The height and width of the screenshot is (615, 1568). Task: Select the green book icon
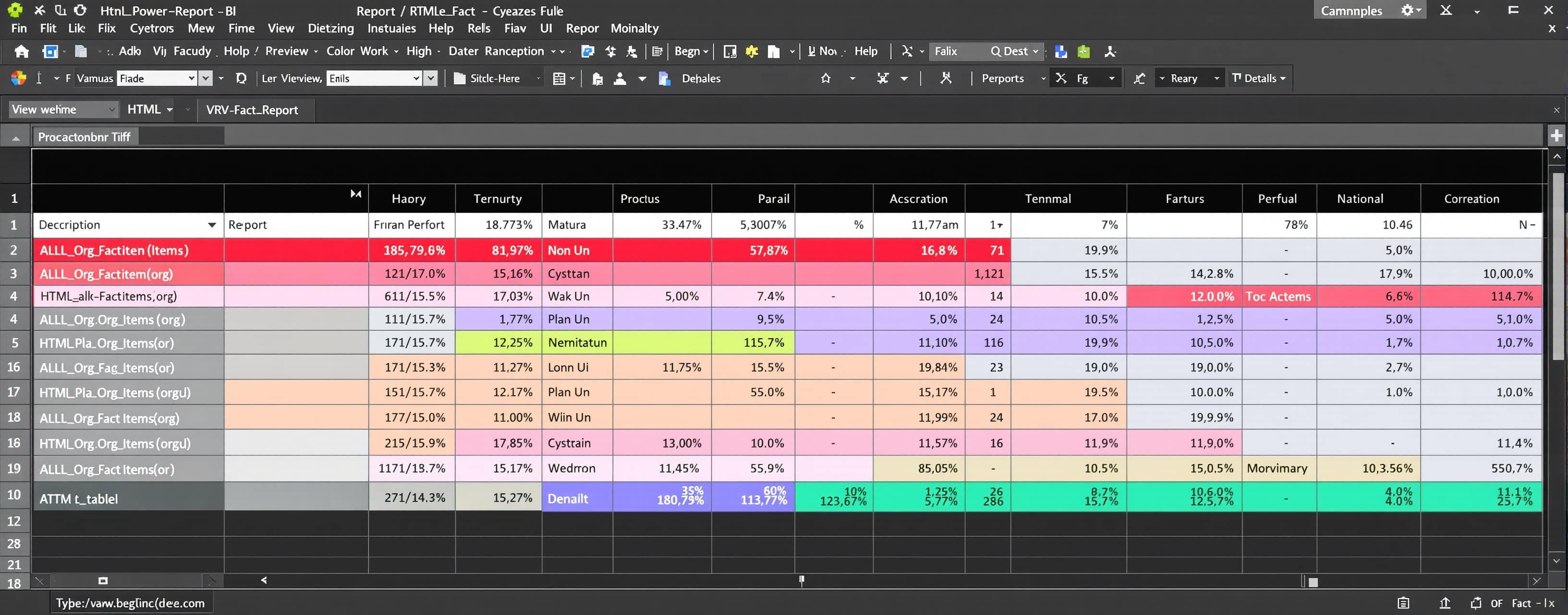1083,52
